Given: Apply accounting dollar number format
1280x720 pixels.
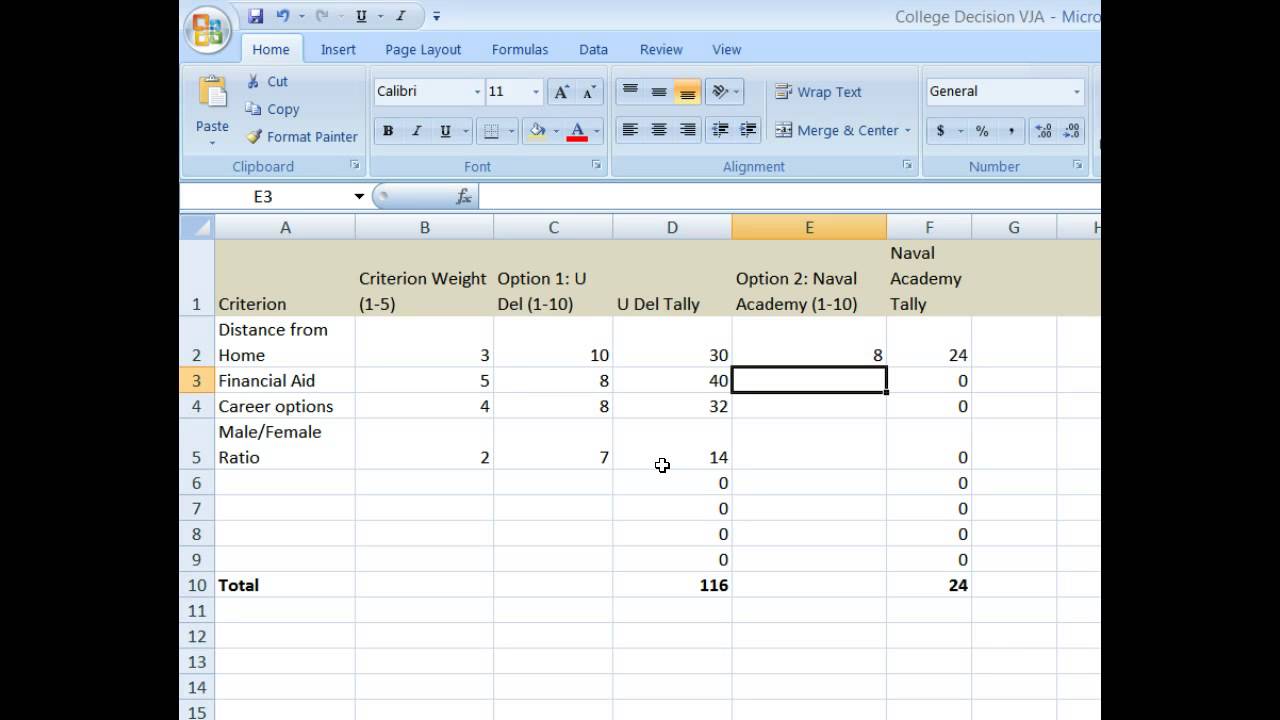Looking at the screenshot, I should coord(940,131).
